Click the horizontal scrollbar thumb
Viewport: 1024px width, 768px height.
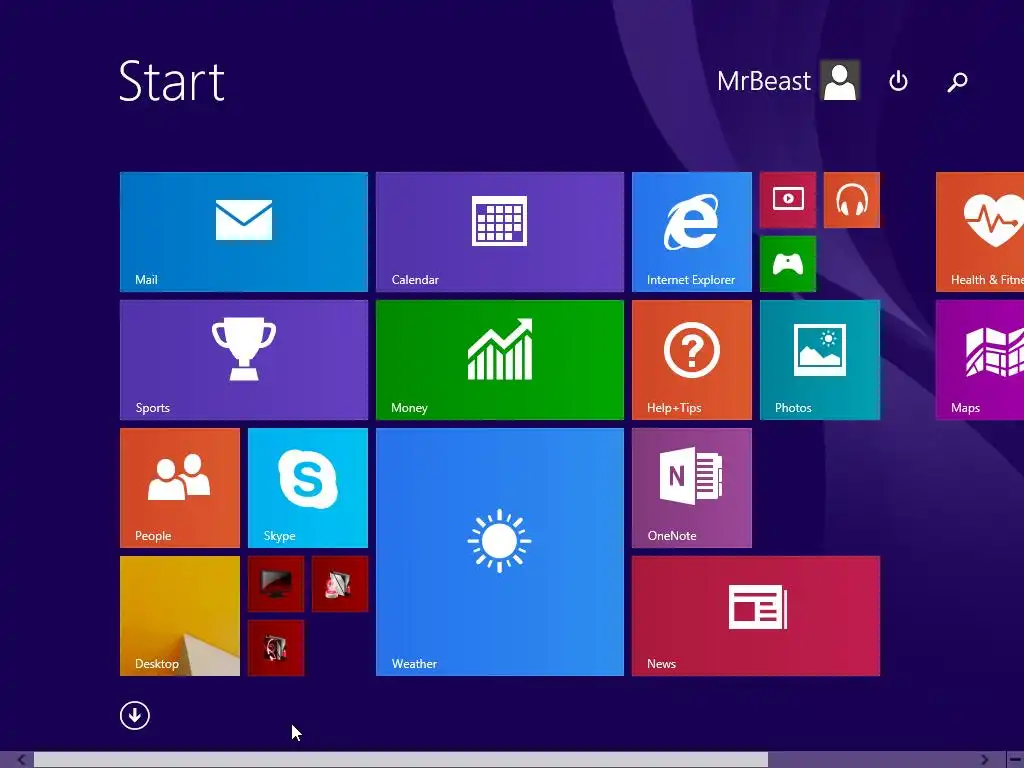(401, 760)
